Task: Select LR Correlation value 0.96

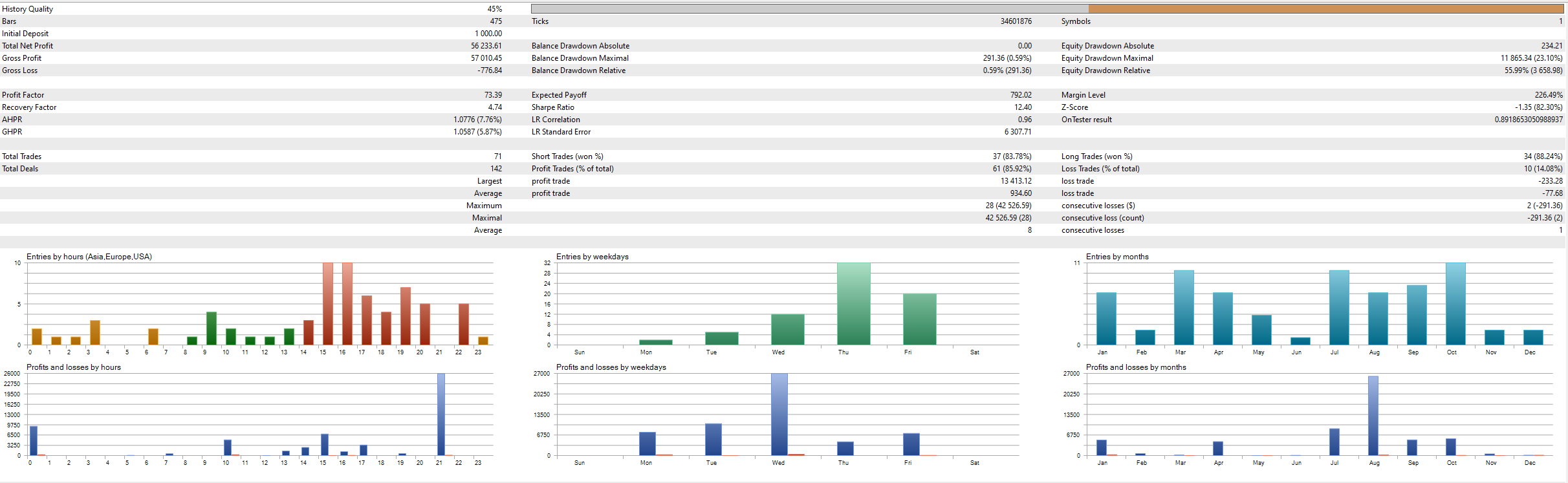Action: pos(1025,120)
